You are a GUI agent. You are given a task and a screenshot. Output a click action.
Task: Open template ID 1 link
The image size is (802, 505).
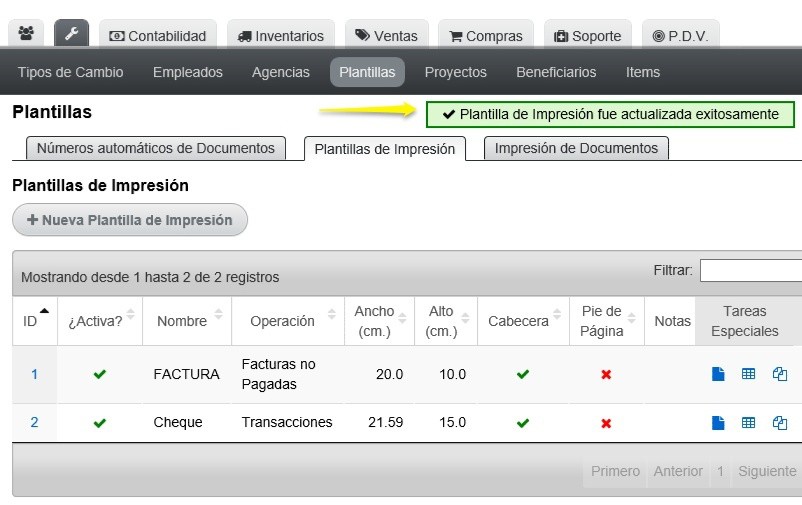pos(34,374)
